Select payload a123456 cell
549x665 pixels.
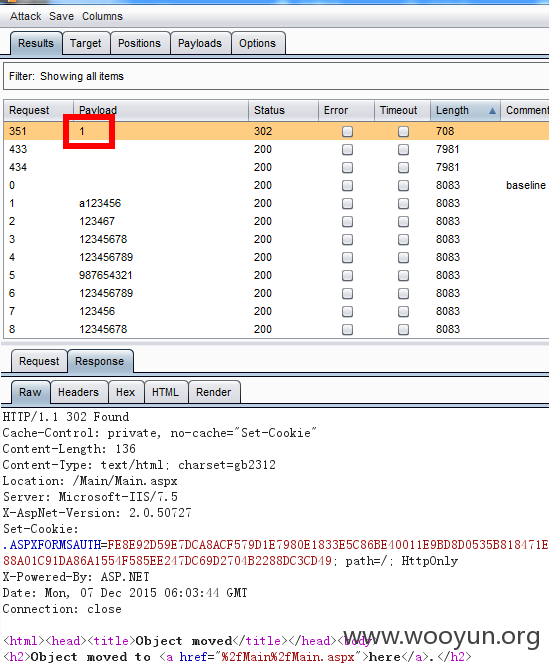tap(100, 203)
